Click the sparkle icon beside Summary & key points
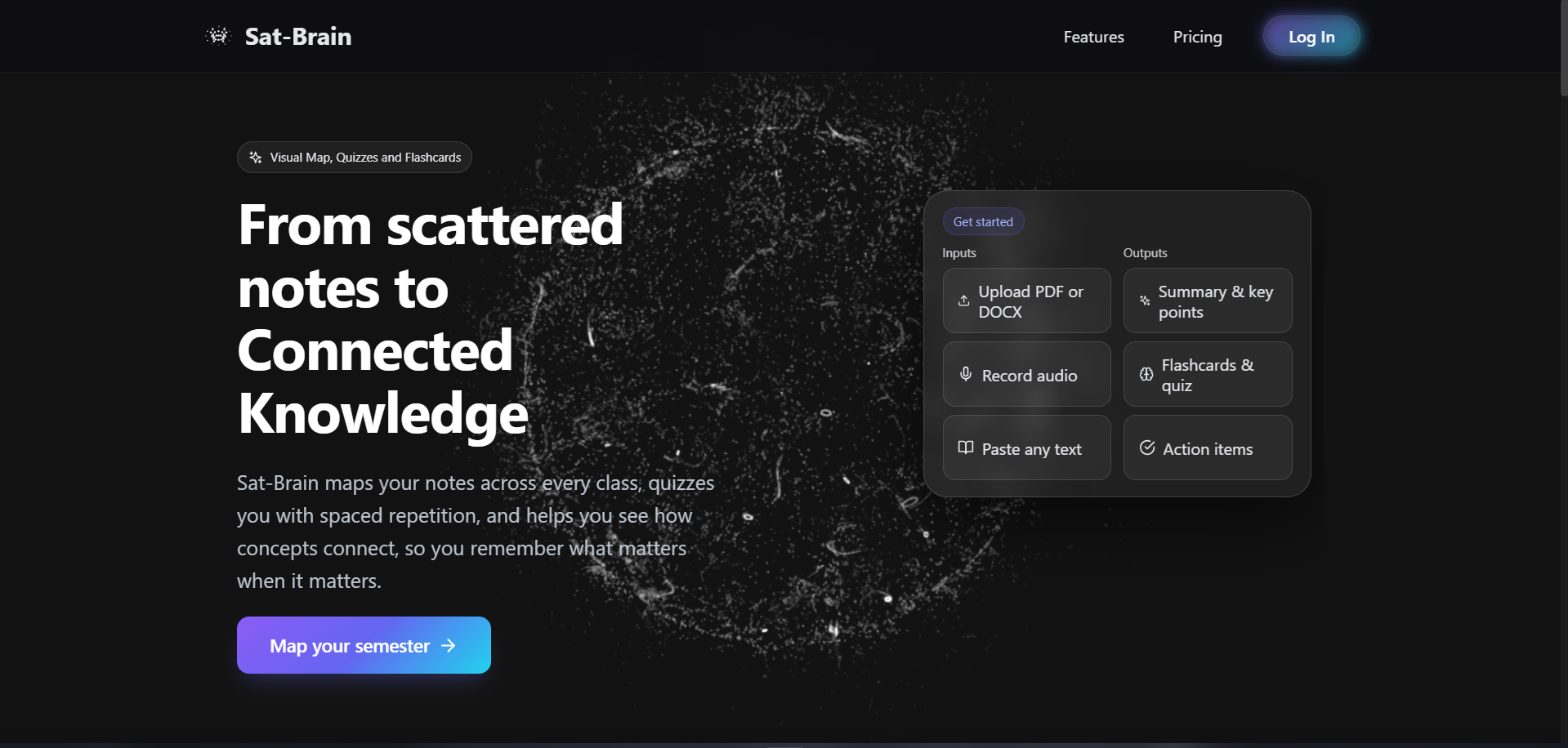Viewport: 1568px width, 748px height. point(1145,301)
